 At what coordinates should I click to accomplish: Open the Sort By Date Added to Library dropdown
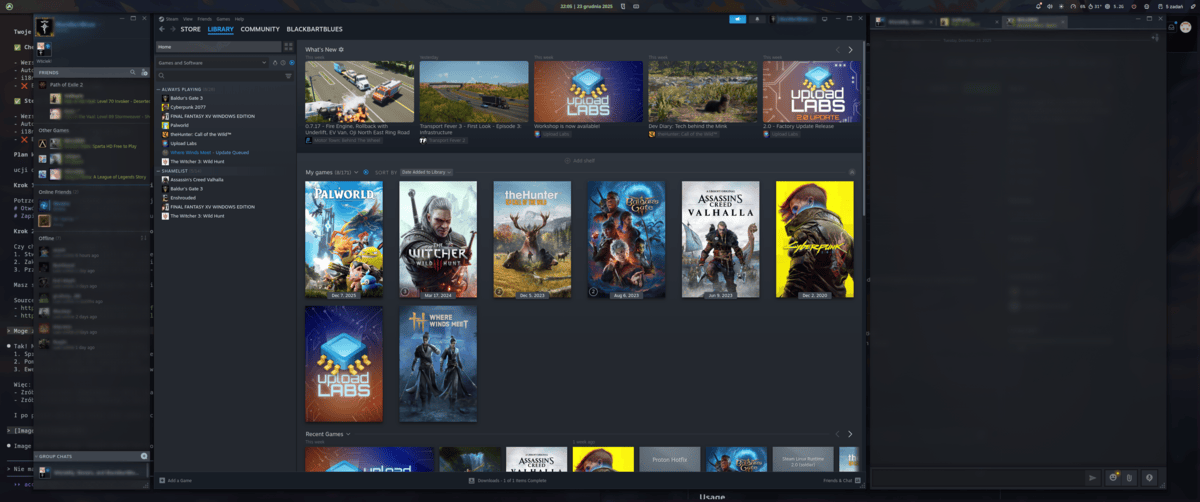427,172
